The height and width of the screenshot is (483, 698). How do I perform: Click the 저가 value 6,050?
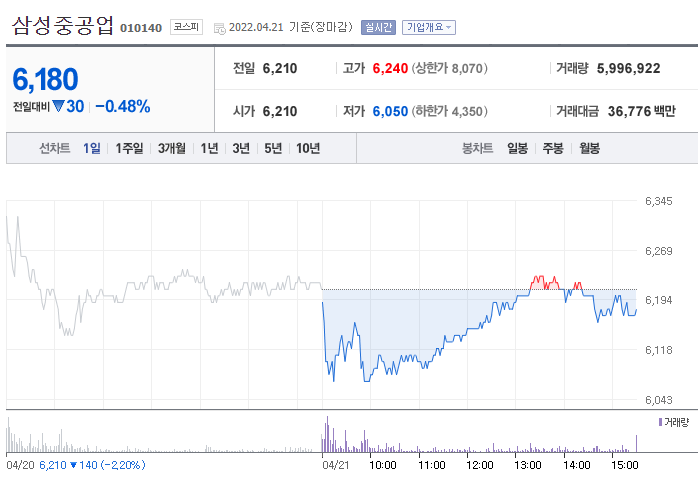390,111
